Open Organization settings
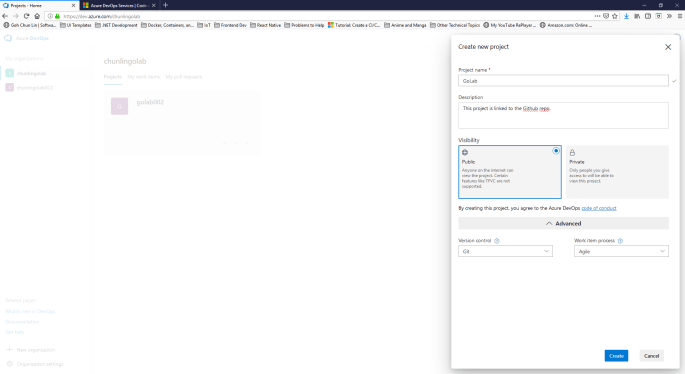Viewport: 685px width, 374px height. (x=35, y=364)
